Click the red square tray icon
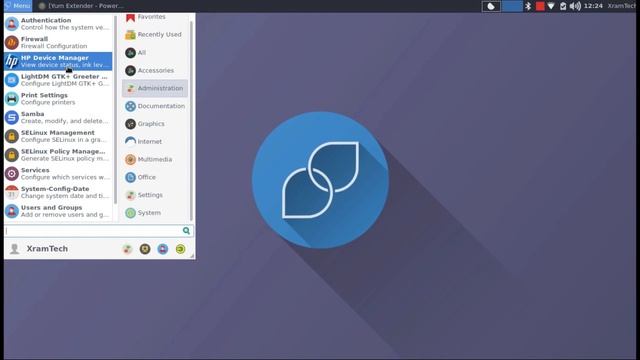The width and height of the screenshot is (640, 360). point(540,6)
